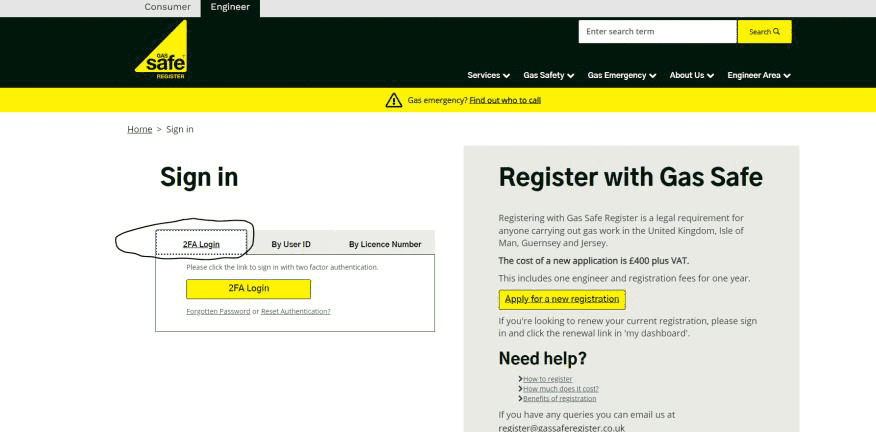
Task: Switch to the Consumer tab
Action: (x=167, y=7)
